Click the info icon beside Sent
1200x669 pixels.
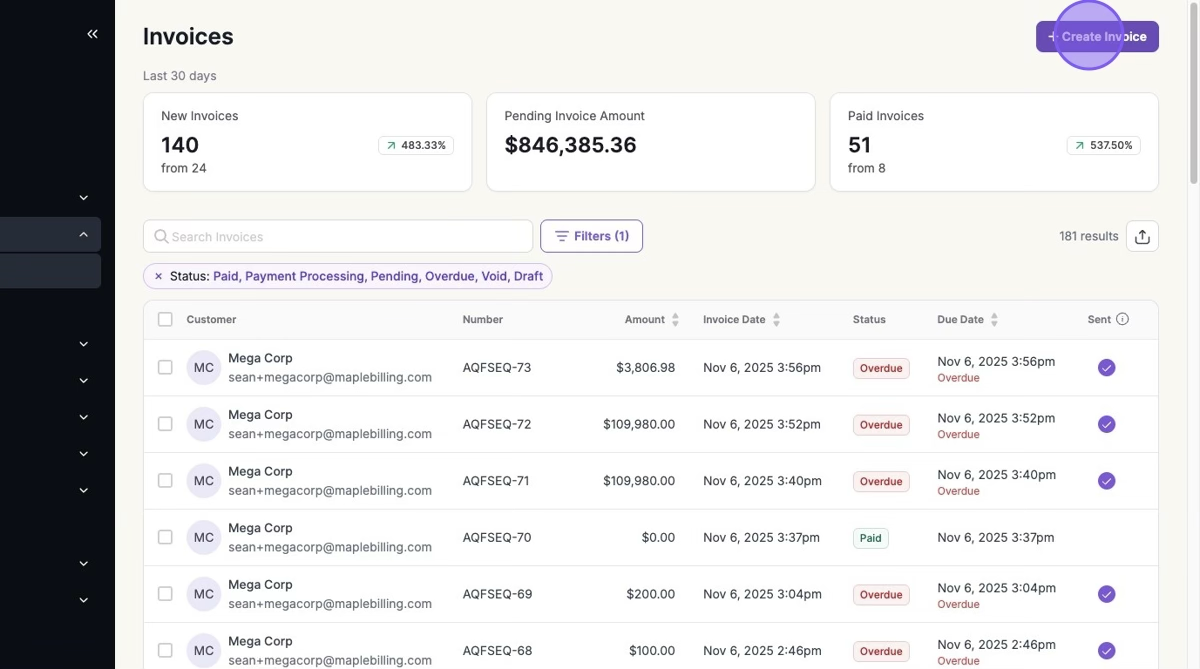1122,319
